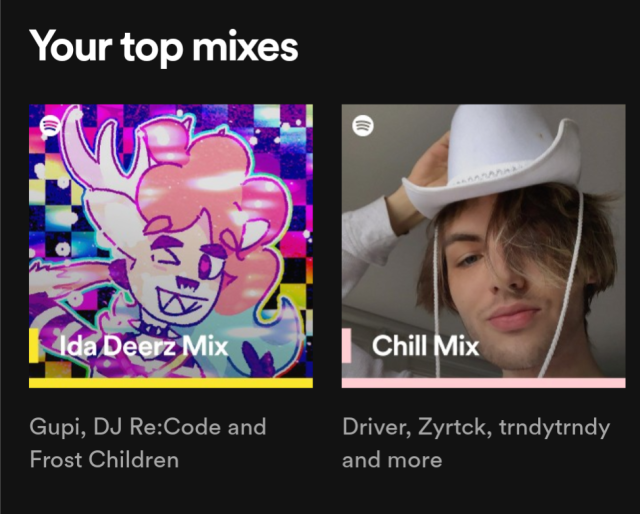
Task: Select the "Chill Mix" title label
Action: pos(425,347)
